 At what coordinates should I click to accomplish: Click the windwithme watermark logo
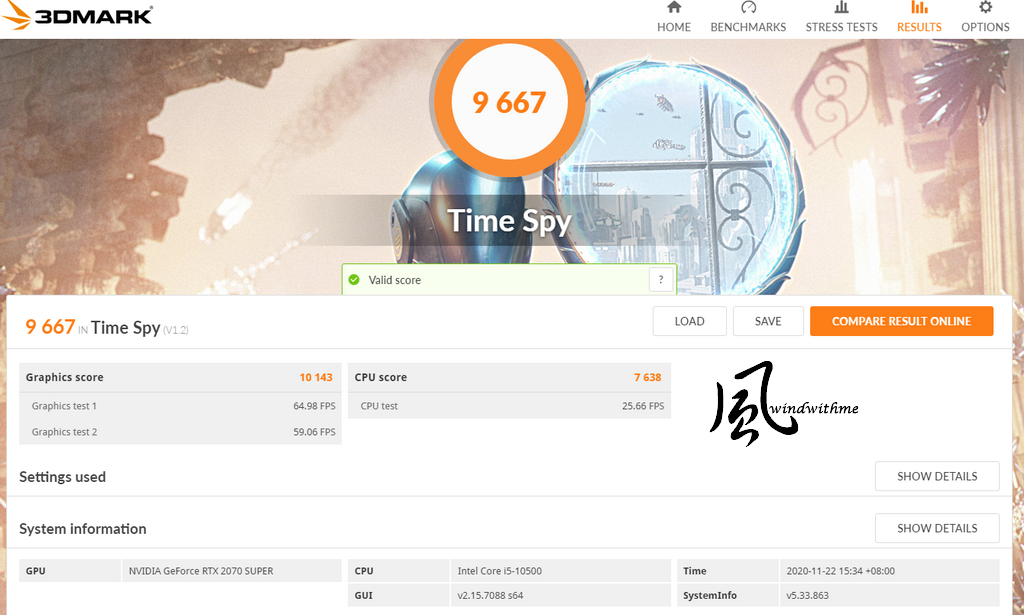coord(783,403)
